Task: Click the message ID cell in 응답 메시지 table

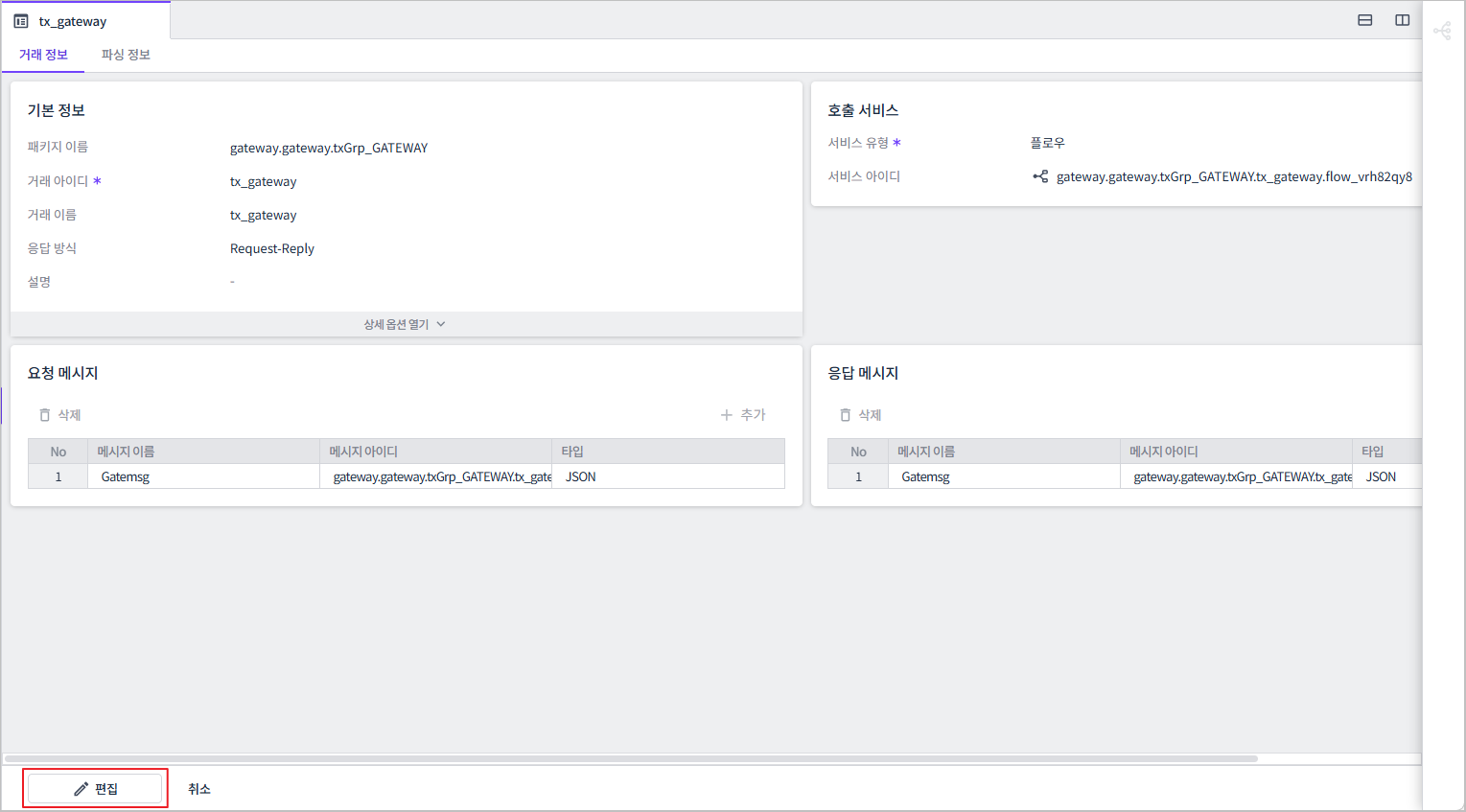Action: [1237, 476]
